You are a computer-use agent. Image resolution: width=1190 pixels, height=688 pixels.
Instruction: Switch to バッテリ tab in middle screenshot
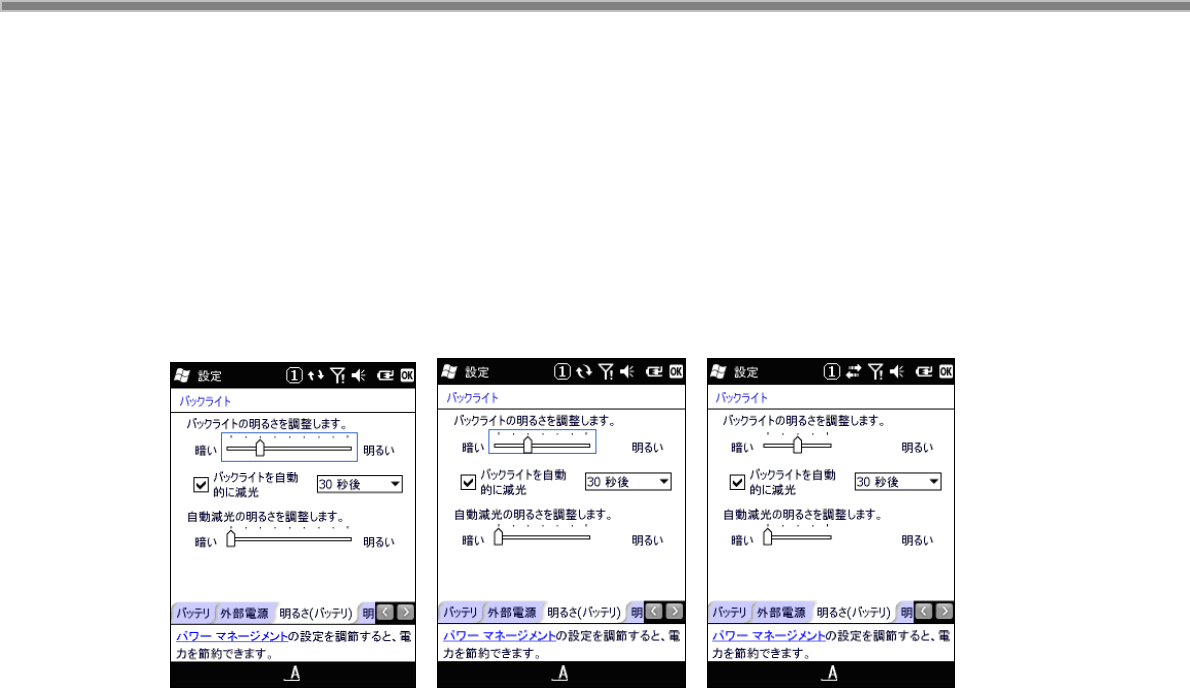point(461,612)
